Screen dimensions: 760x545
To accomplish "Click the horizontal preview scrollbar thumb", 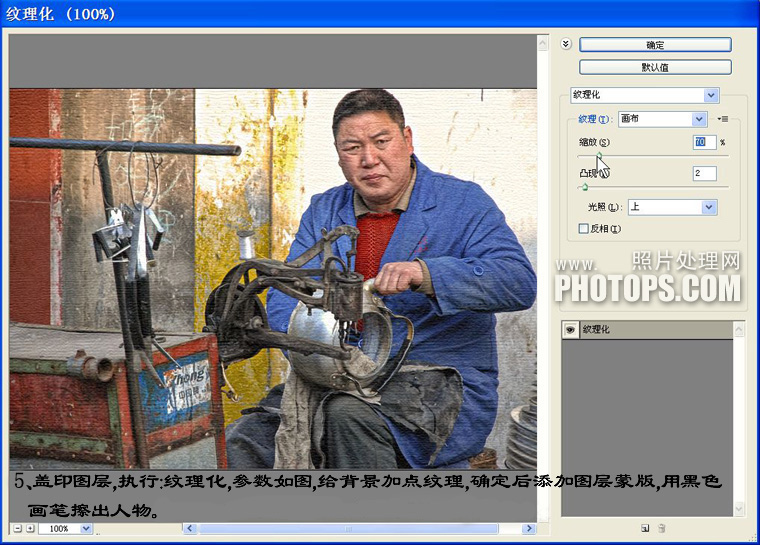I will pyautogui.click(x=348, y=529).
